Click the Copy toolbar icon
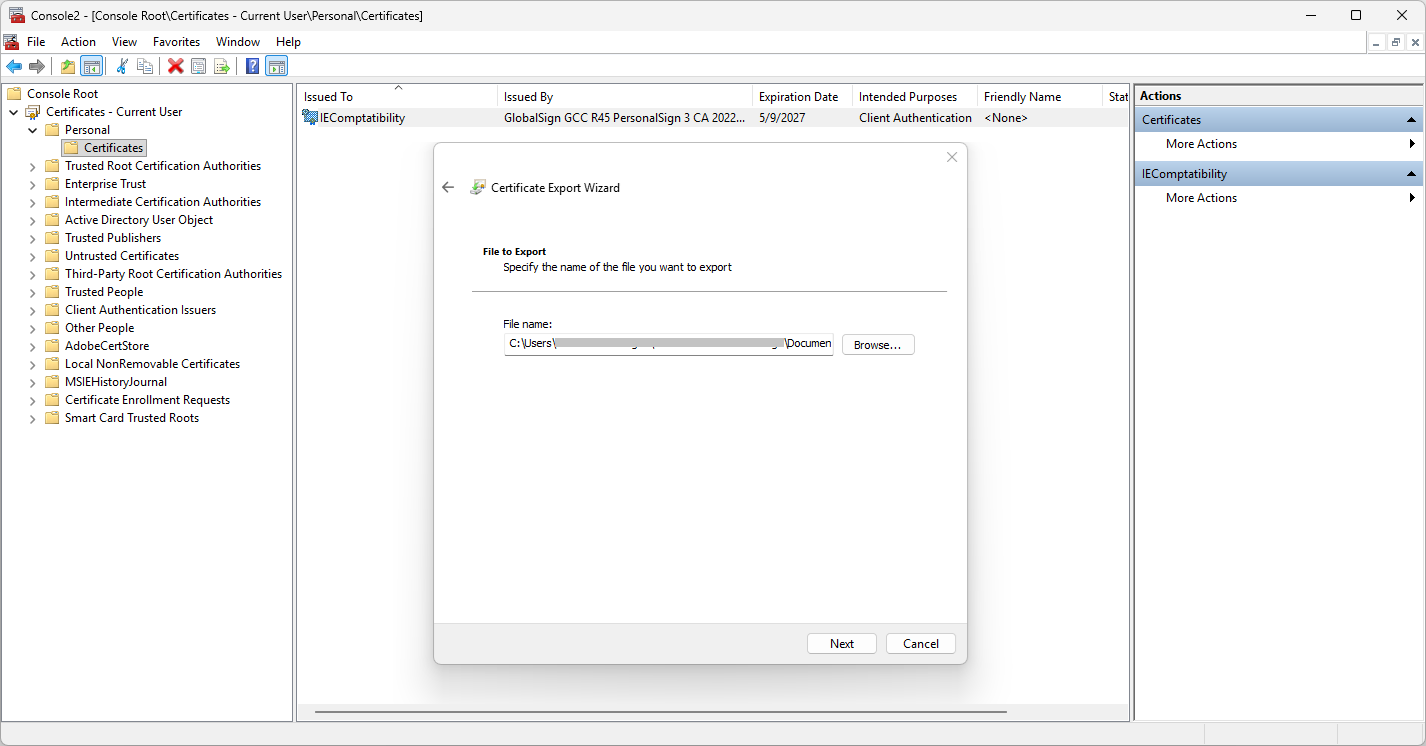1426x746 pixels. pyautogui.click(x=145, y=66)
